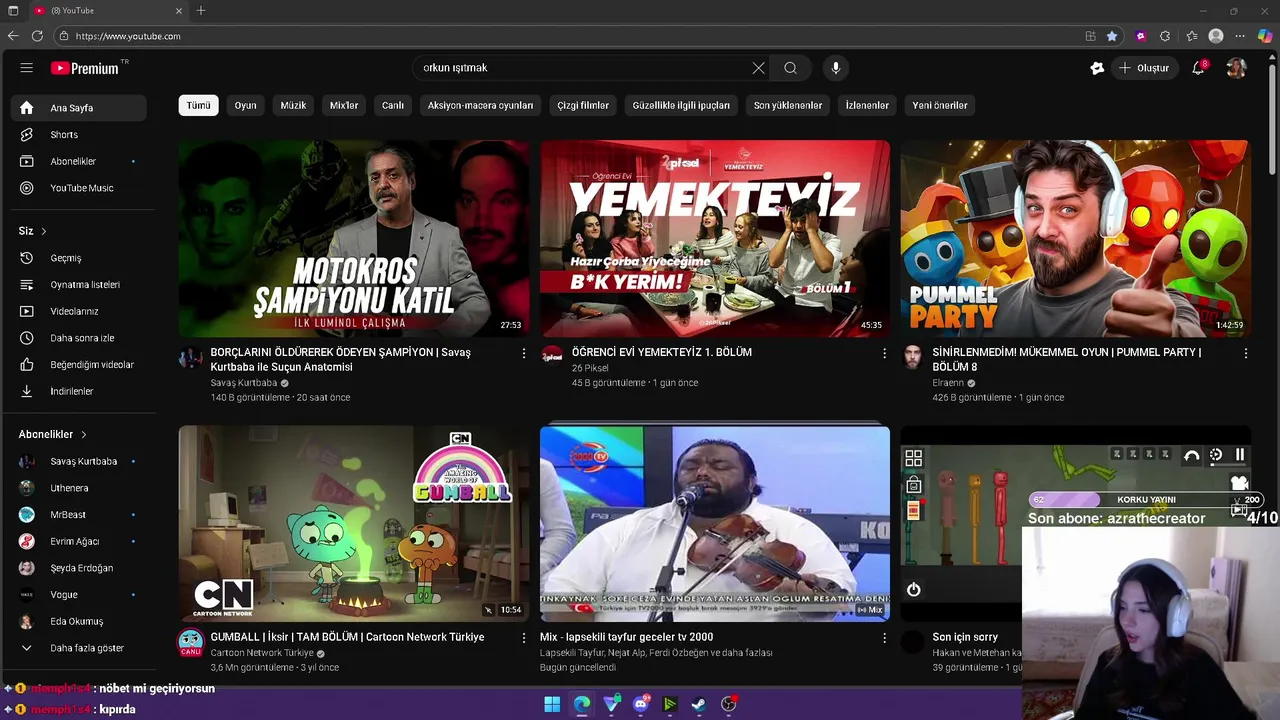The width and height of the screenshot is (1280, 720).
Task: Open İndirilenler in sidebar
Action: (x=79, y=391)
